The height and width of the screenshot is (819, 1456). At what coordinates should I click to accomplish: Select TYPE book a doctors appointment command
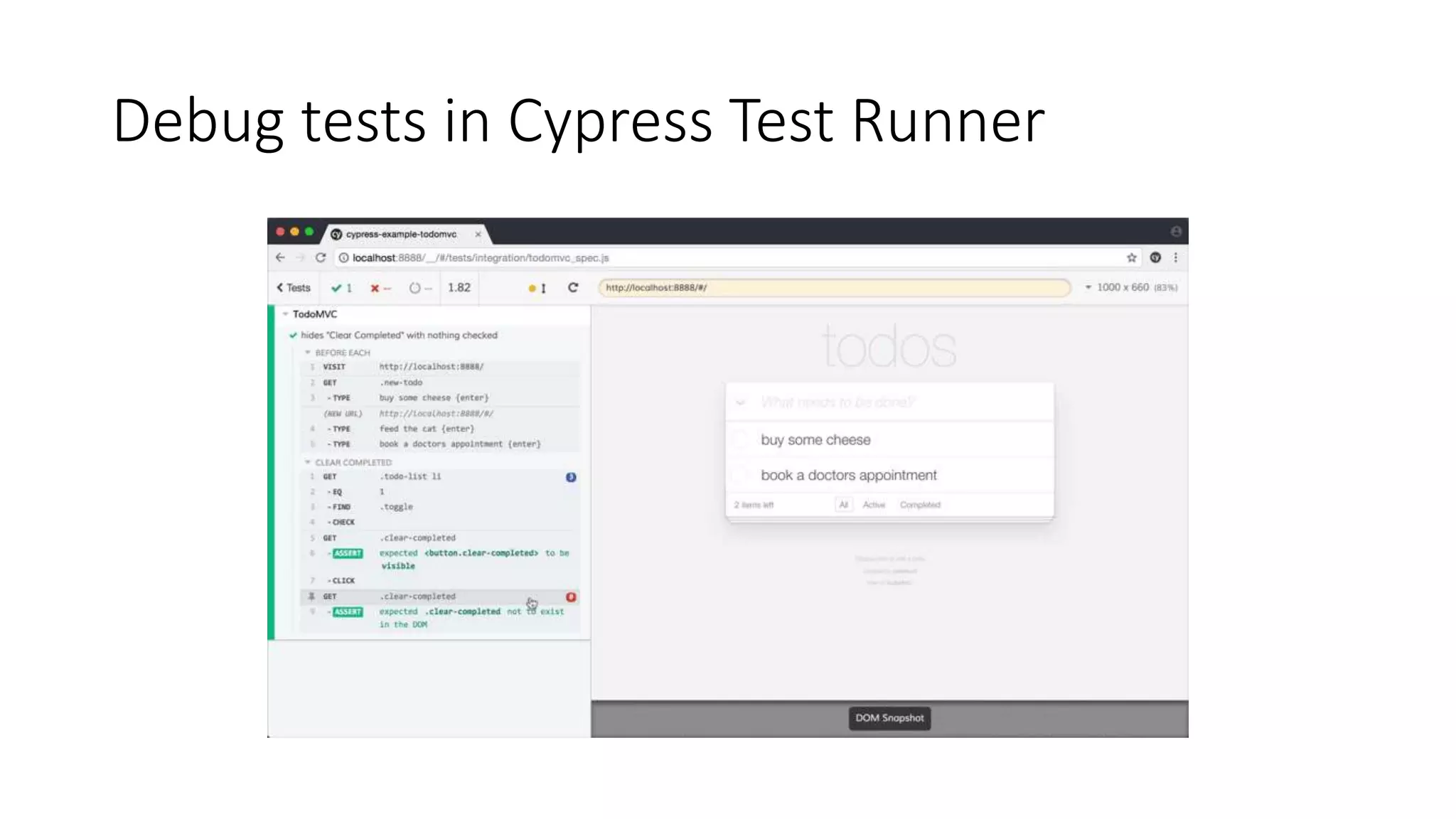441,444
